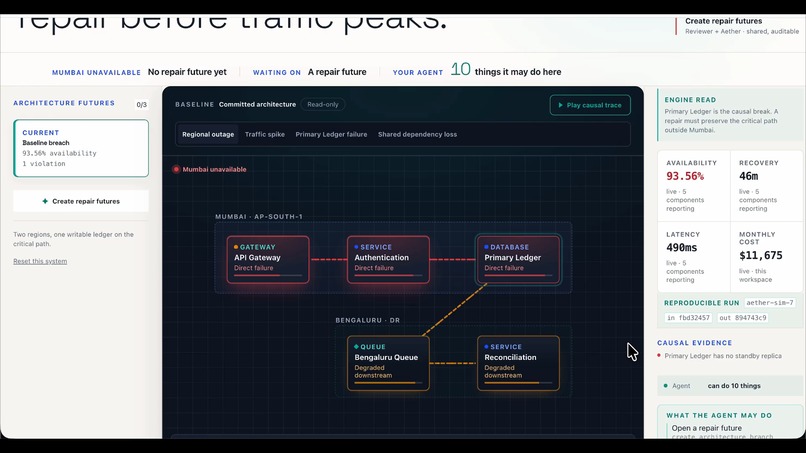Select the Authentication service node
Screen dimensions: 806x453
click(x=388, y=260)
